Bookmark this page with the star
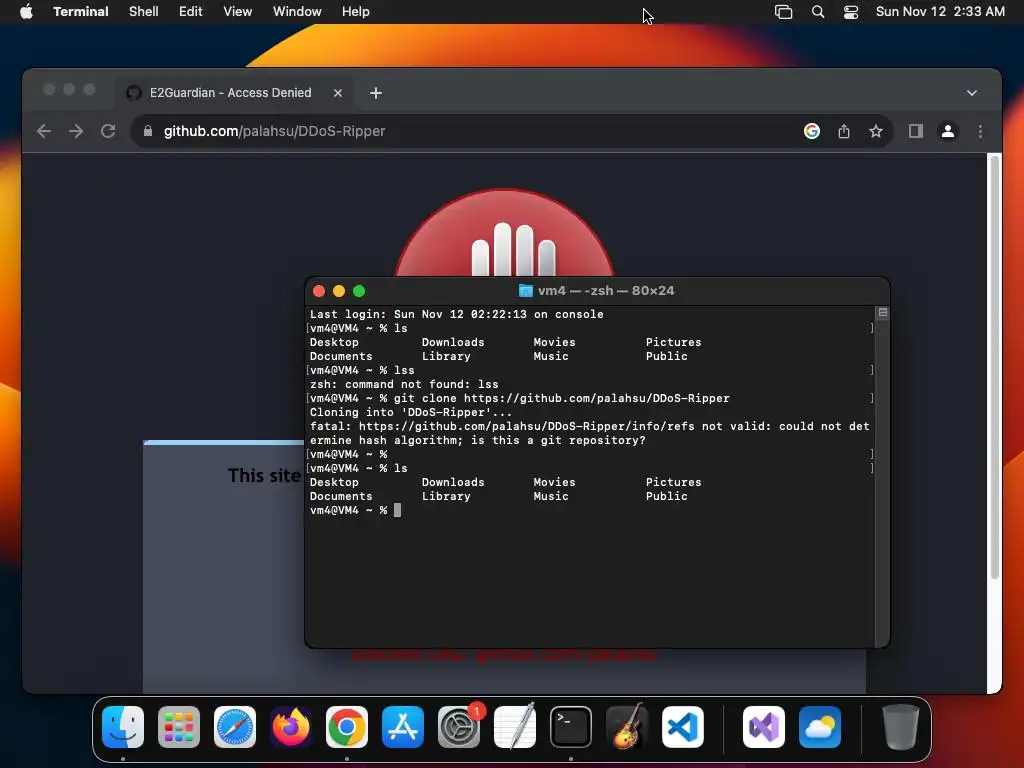Image resolution: width=1024 pixels, height=768 pixels. pos(876,131)
